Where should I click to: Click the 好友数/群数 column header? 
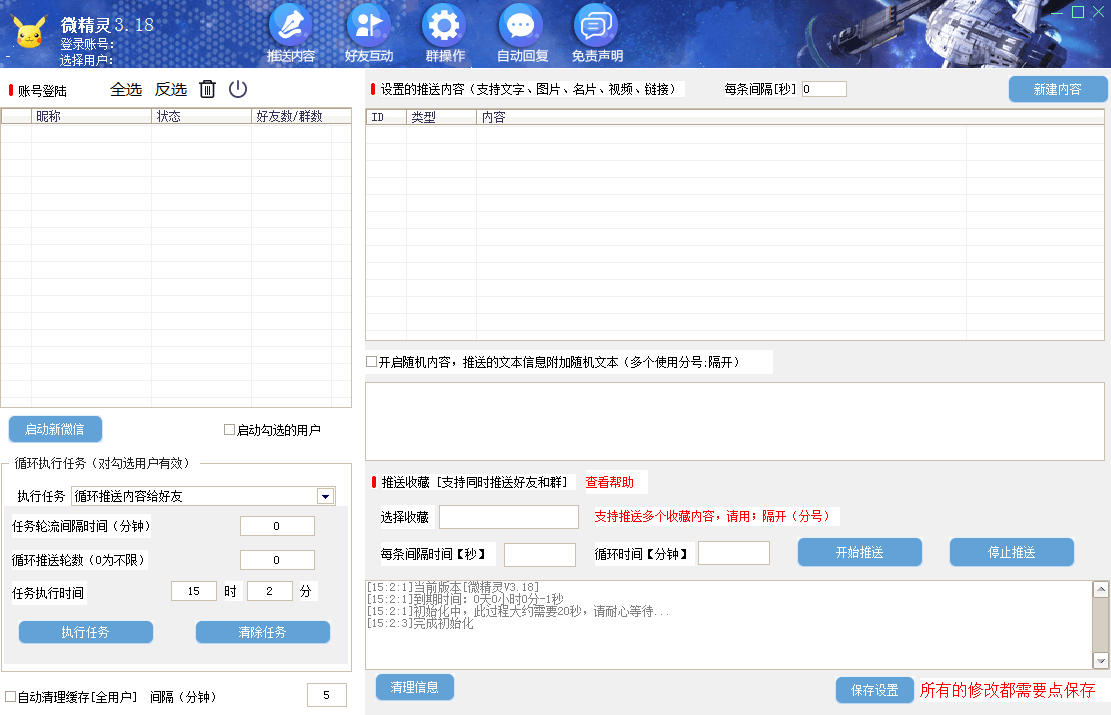coord(291,116)
